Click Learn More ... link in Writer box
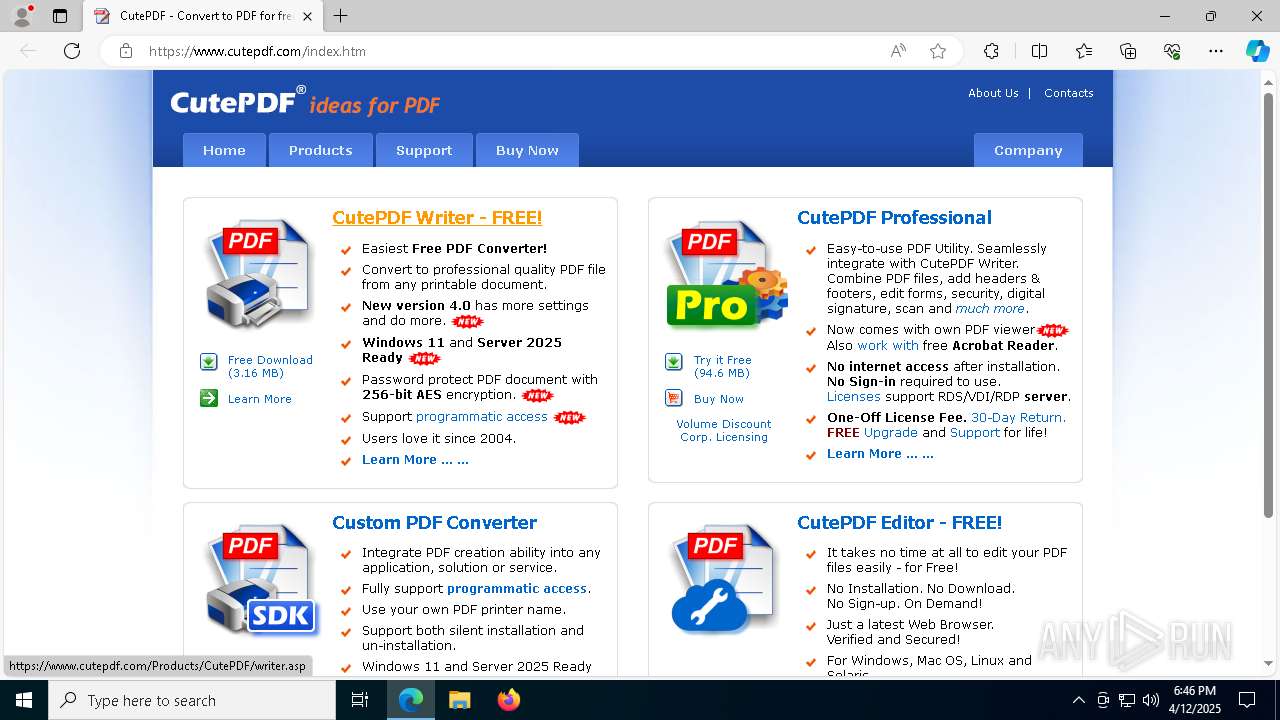Viewport: 1280px width, 720px height. (415, 459)
